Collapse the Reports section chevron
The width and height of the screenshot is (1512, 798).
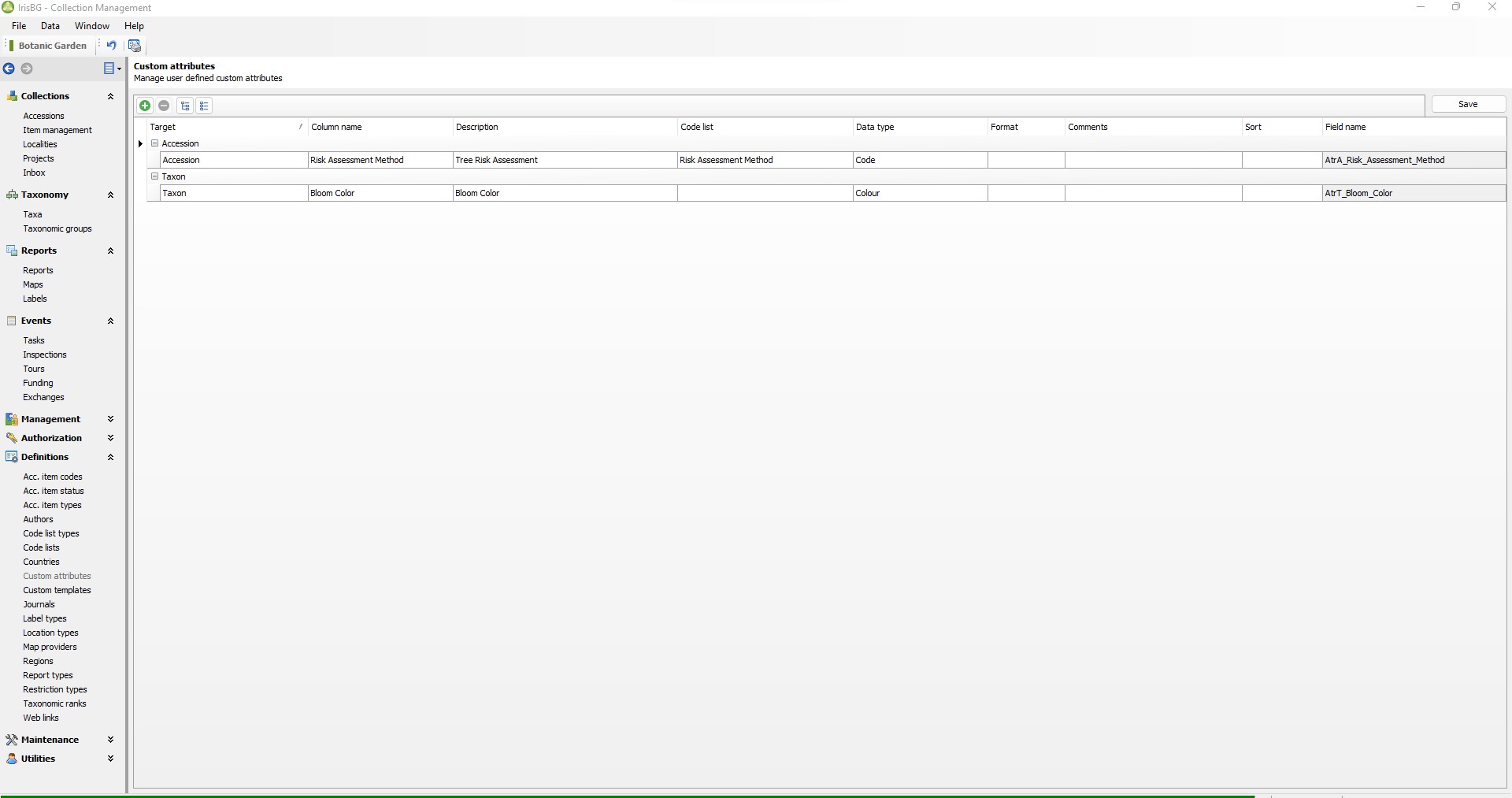point(110,251)
